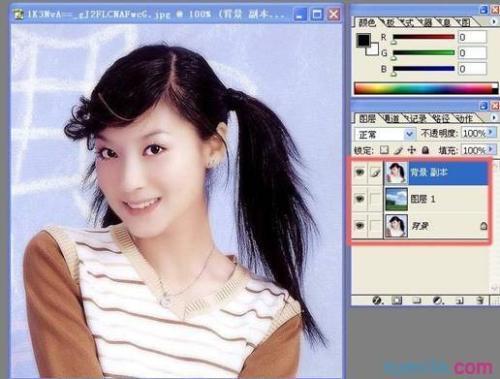Click the 图层 1 layer name
The image size is (500, 379).
(x=422, y=199)
